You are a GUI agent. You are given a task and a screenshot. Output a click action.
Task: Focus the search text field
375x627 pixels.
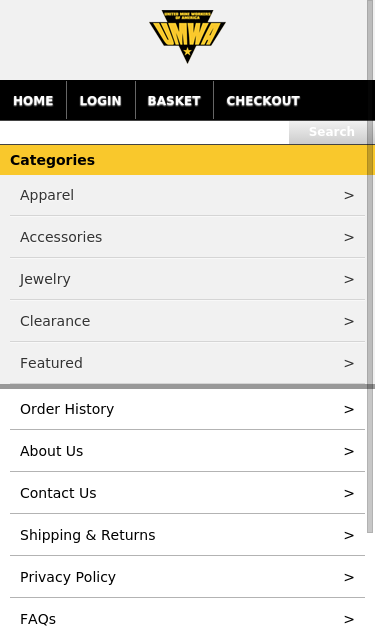pyautogui.click(x=144, y=132)
